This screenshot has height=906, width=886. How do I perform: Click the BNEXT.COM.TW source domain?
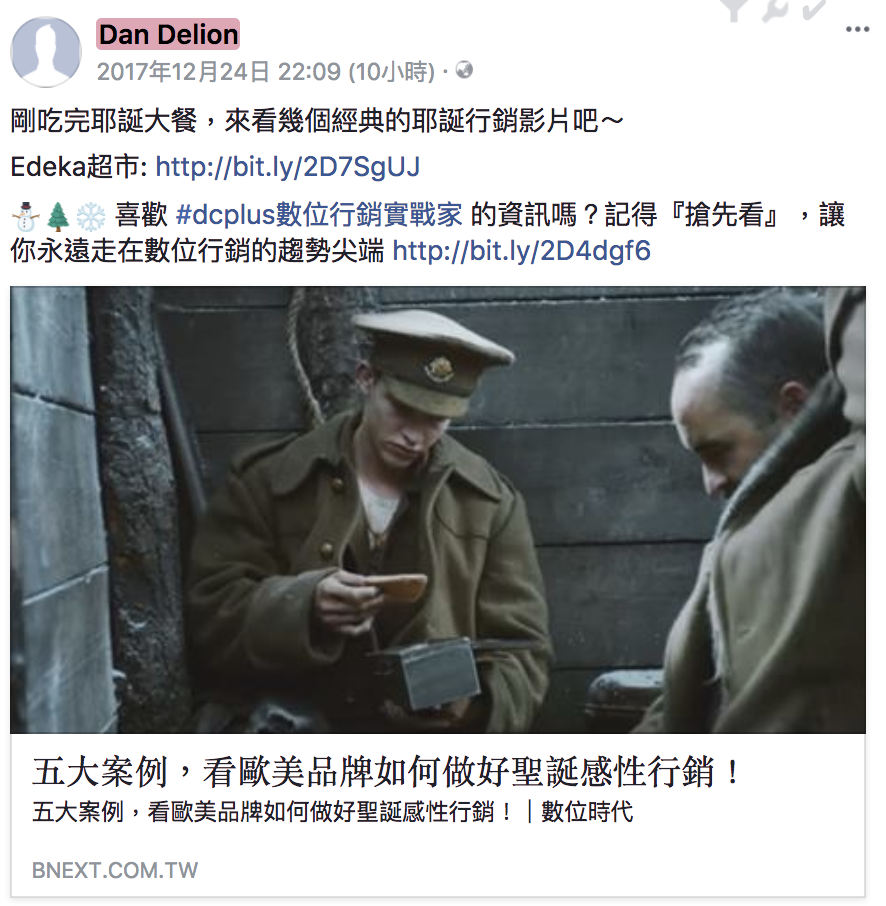[x=114, y=870]
